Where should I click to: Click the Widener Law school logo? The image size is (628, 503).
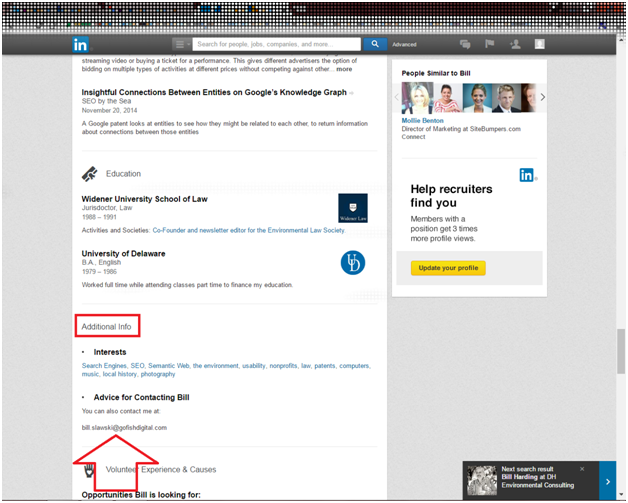pos(353,208)
